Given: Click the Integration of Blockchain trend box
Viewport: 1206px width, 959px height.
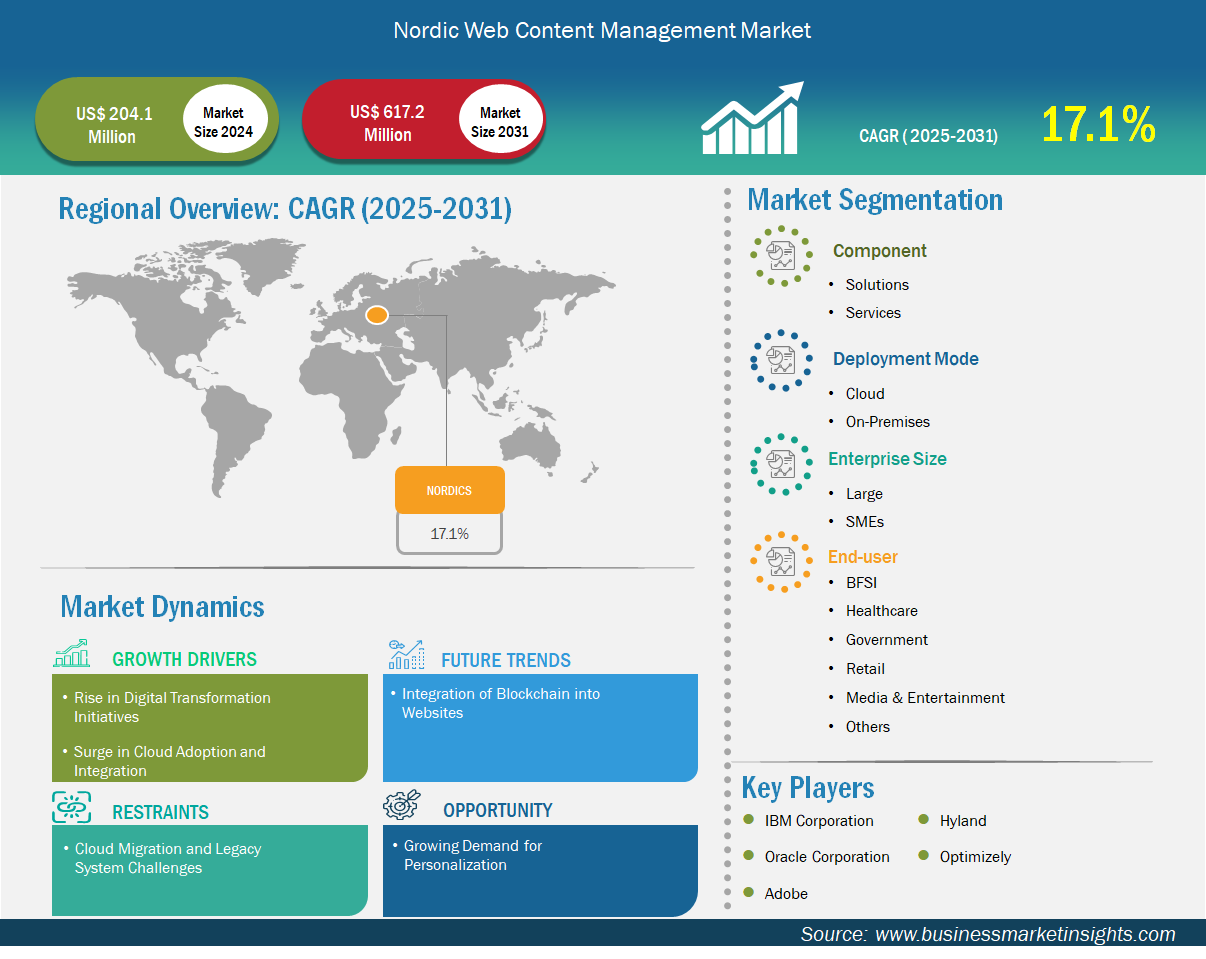Looking at the screenshot, I should 540,727.
